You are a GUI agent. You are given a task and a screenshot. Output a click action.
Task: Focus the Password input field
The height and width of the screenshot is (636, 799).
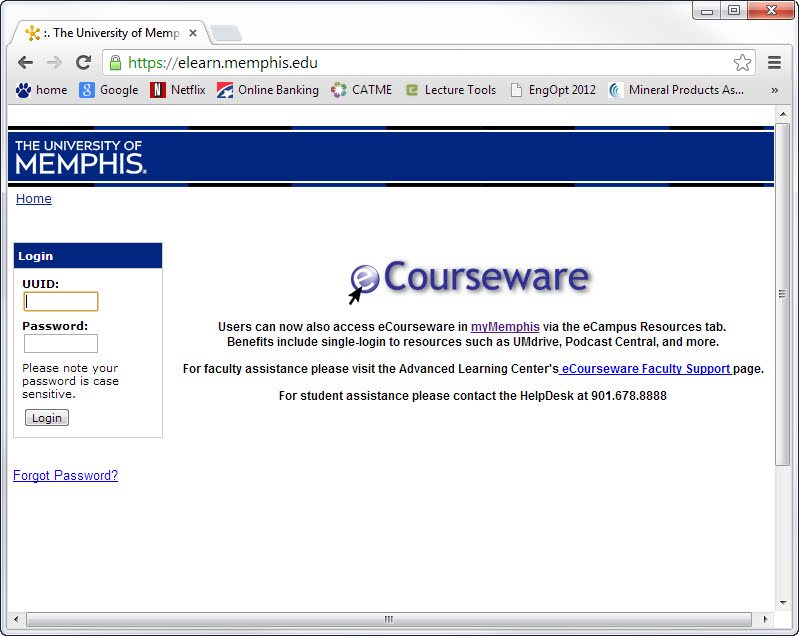point(61,343)
